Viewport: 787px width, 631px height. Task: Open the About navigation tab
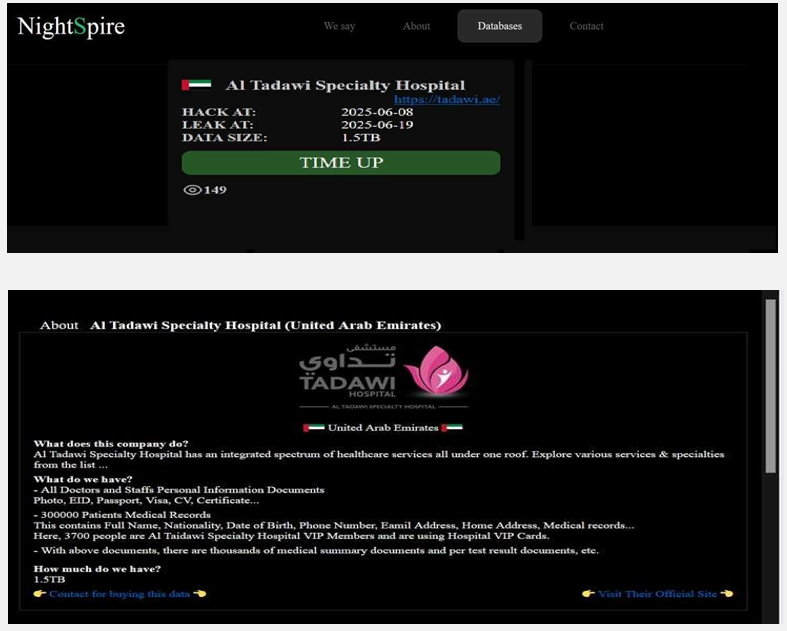416,26
